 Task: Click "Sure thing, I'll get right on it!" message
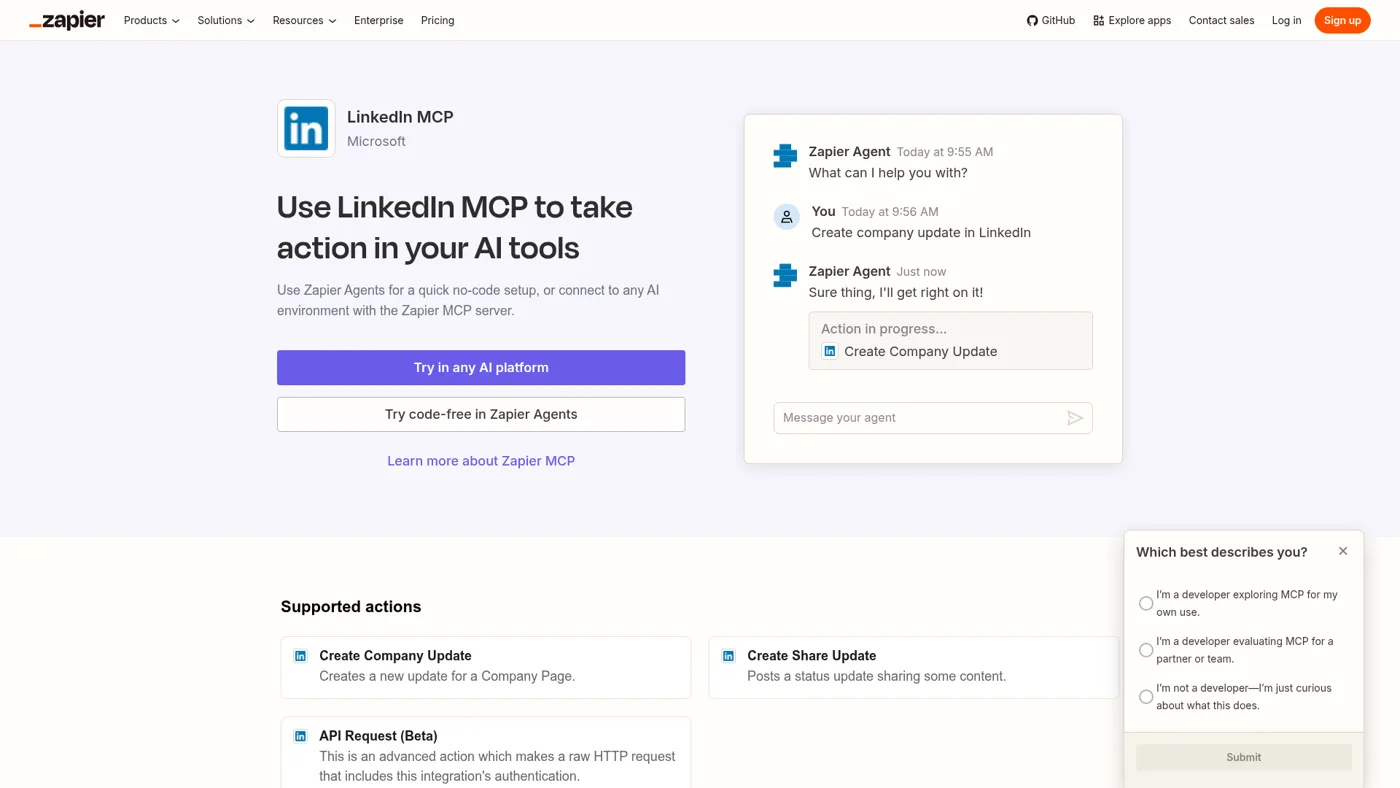pos(896,293)
